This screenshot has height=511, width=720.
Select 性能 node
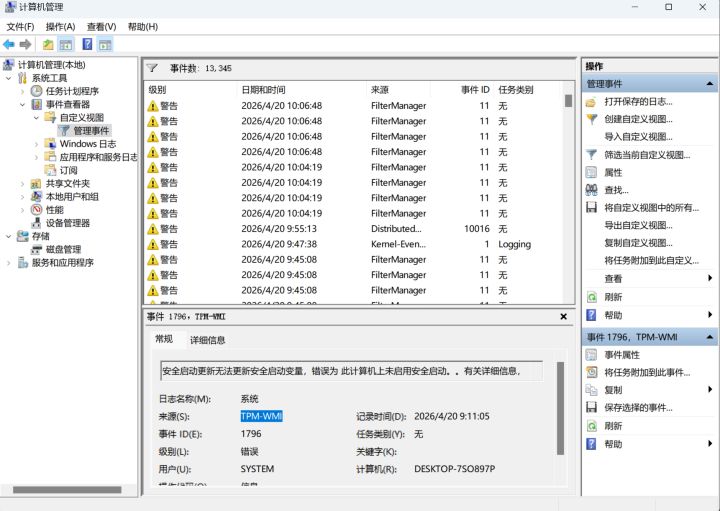[55, 210]
